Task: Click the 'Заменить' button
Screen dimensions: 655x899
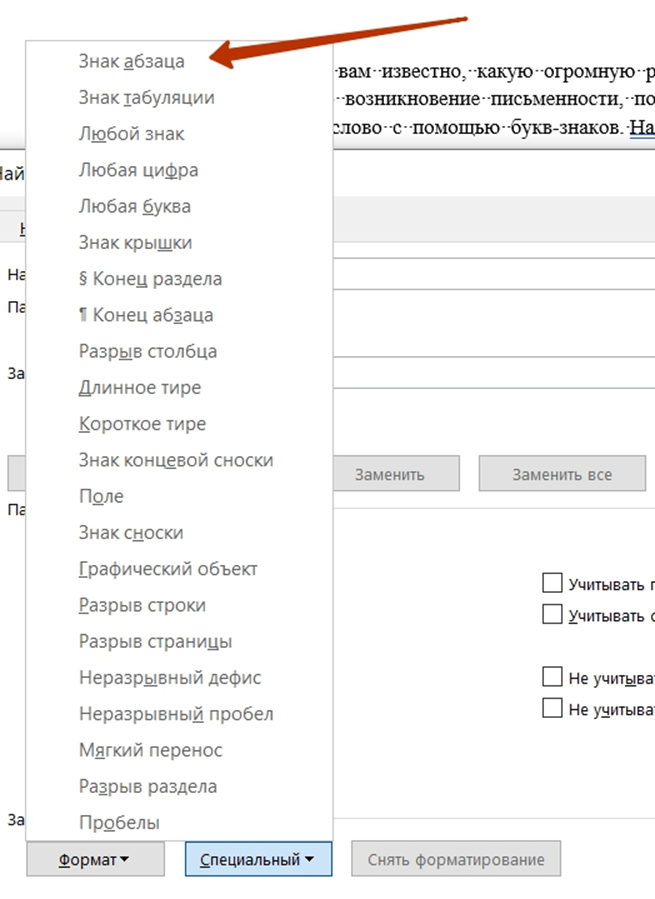Action: click(x=396, y=474)
